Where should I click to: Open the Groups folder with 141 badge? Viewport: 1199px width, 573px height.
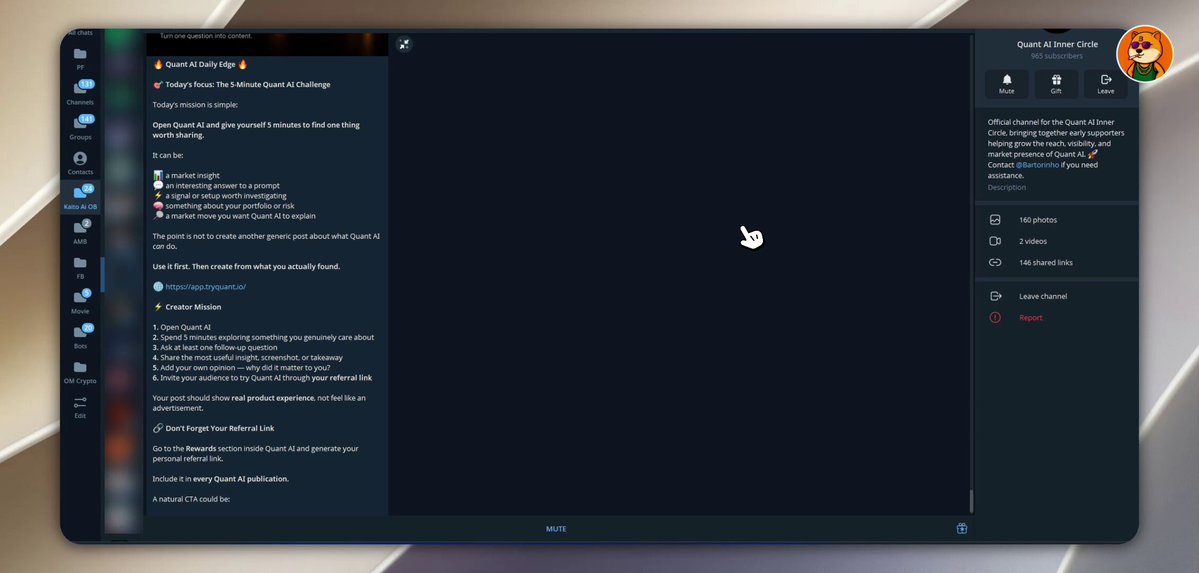click(80, 128)
